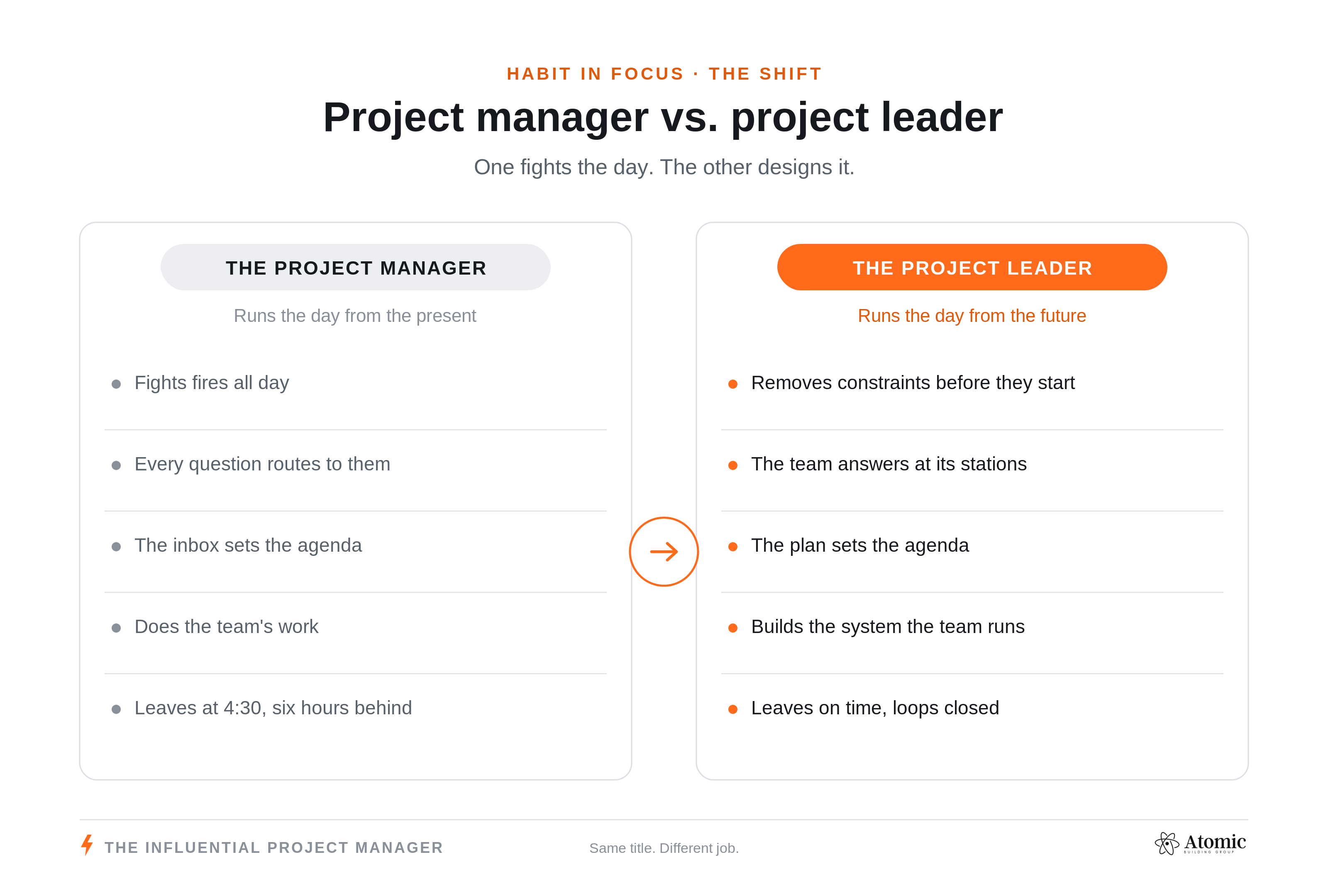Screen dimensions: 1328x896
Task: Click 'Same title. Different job.' footer caption
Action: (664, 848)
